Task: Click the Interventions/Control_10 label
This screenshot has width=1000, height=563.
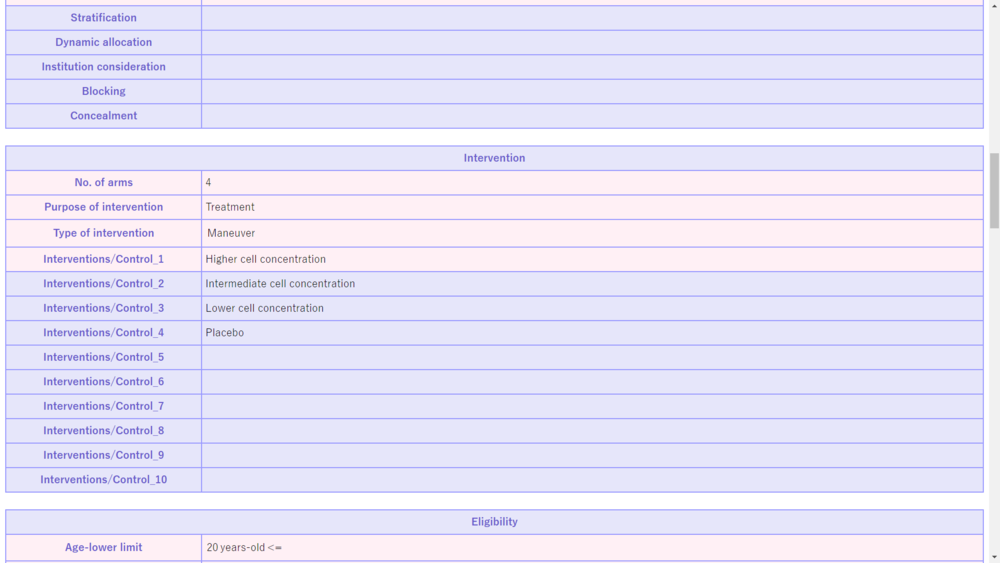Action: point(104,480)
